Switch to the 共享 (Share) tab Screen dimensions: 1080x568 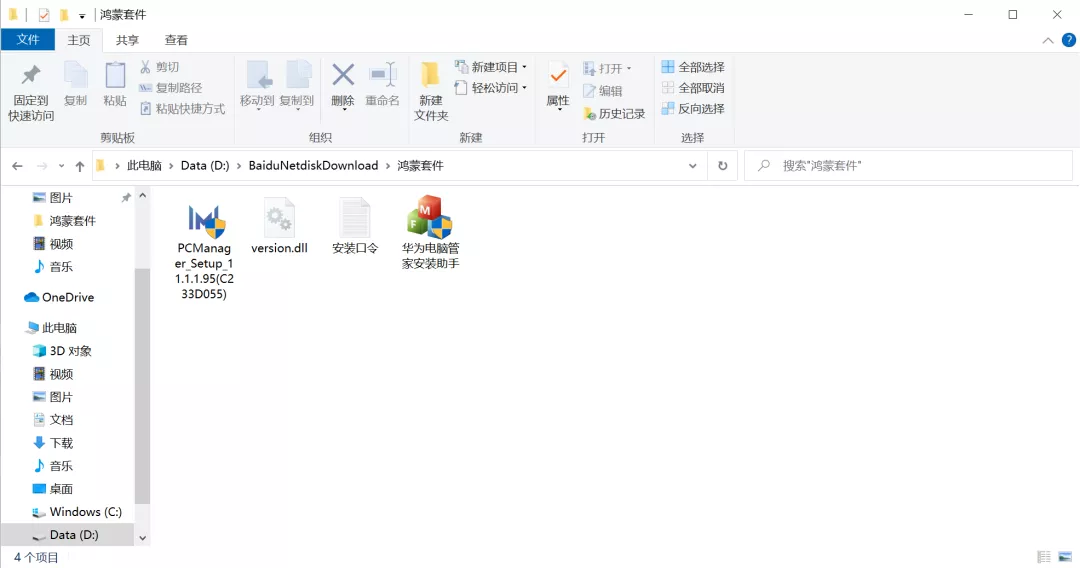(x=127, y=40)
